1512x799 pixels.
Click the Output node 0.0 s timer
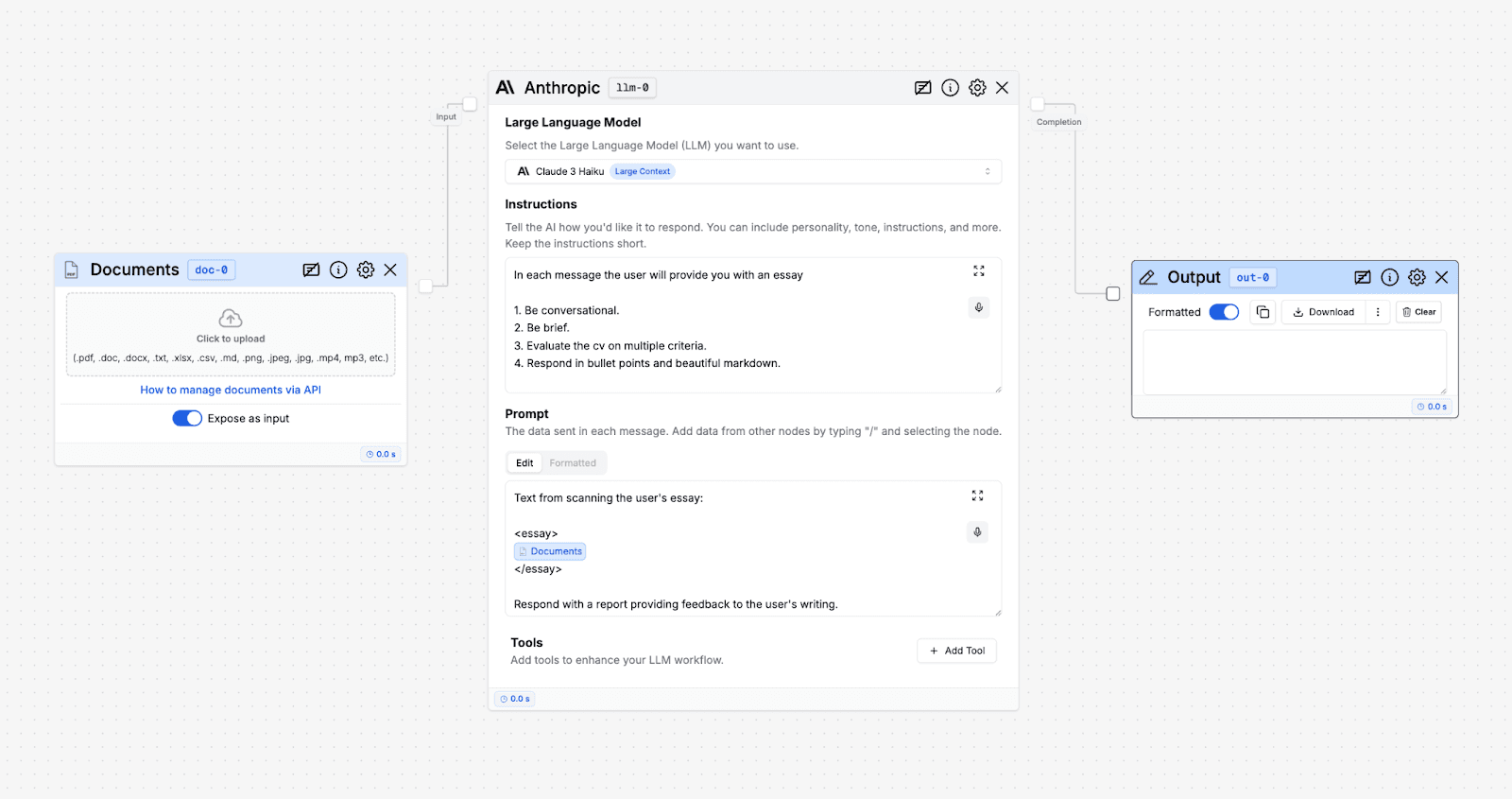1432,407
